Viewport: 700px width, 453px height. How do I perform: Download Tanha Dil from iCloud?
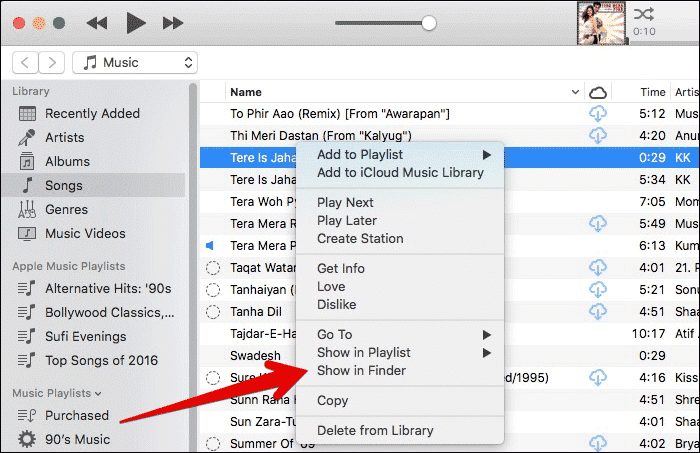[x=597, y=311]
